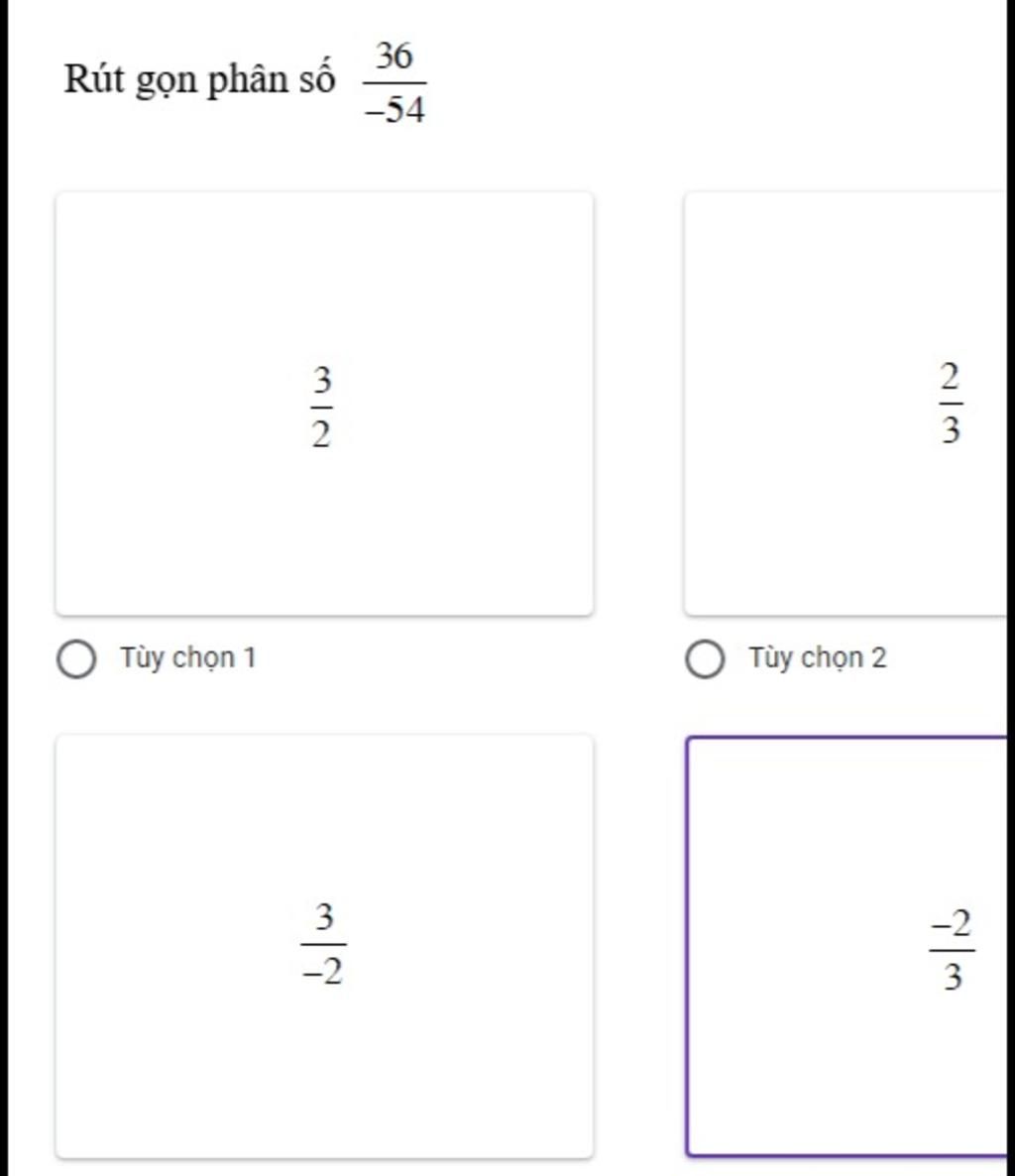1015x1176 pixels.
Task: Click the 36/-54 fraction in the question
Action: pos(395,82)
